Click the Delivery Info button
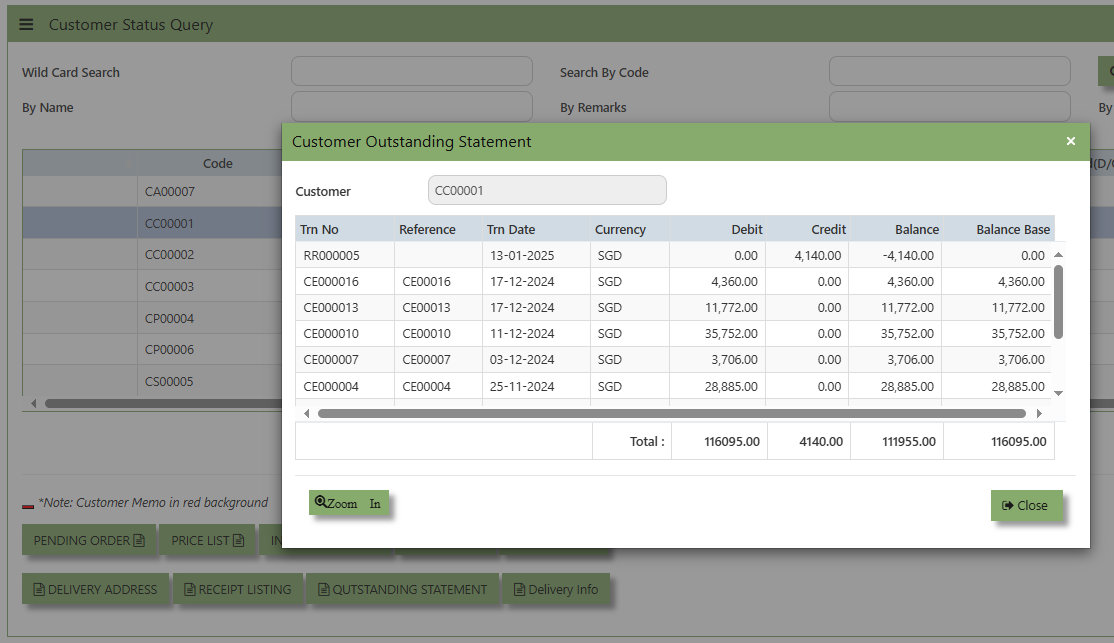 click(556, 590)
